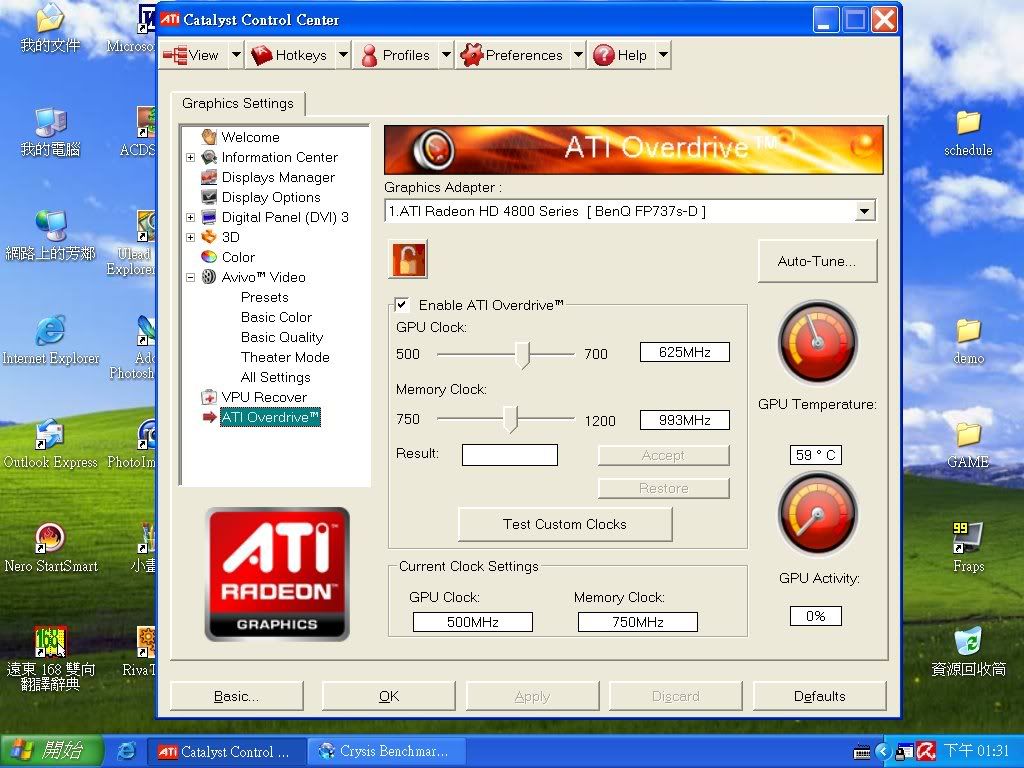The height and width of the screenshot is (768, 1024).
Task: Click the GPU Clock slider handle
Action: [522, 355]
